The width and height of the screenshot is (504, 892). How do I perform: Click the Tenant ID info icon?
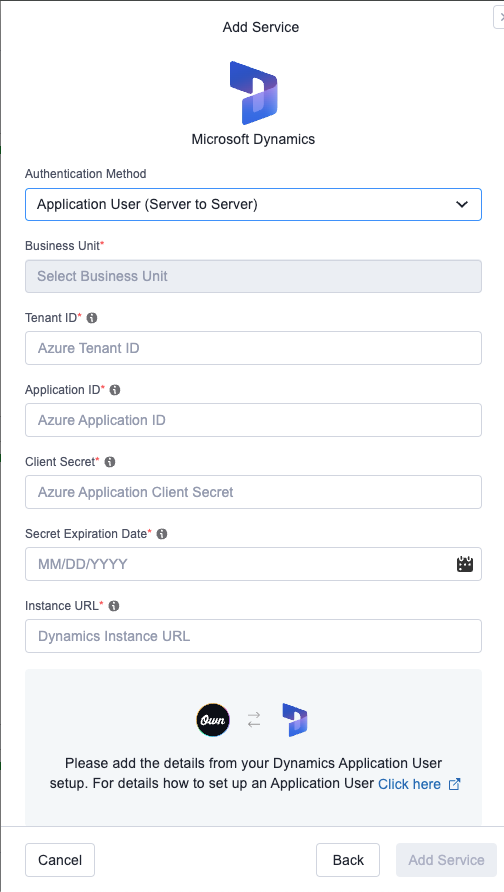[x=92, y=318]
